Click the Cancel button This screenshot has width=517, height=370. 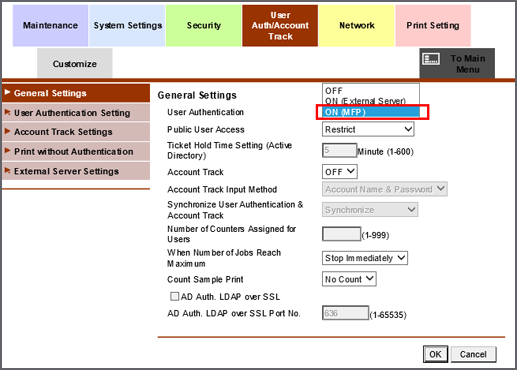[473, 354]
